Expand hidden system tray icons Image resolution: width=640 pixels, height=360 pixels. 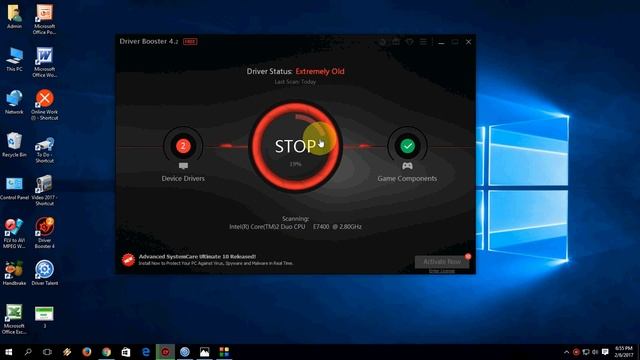point(567,352)
